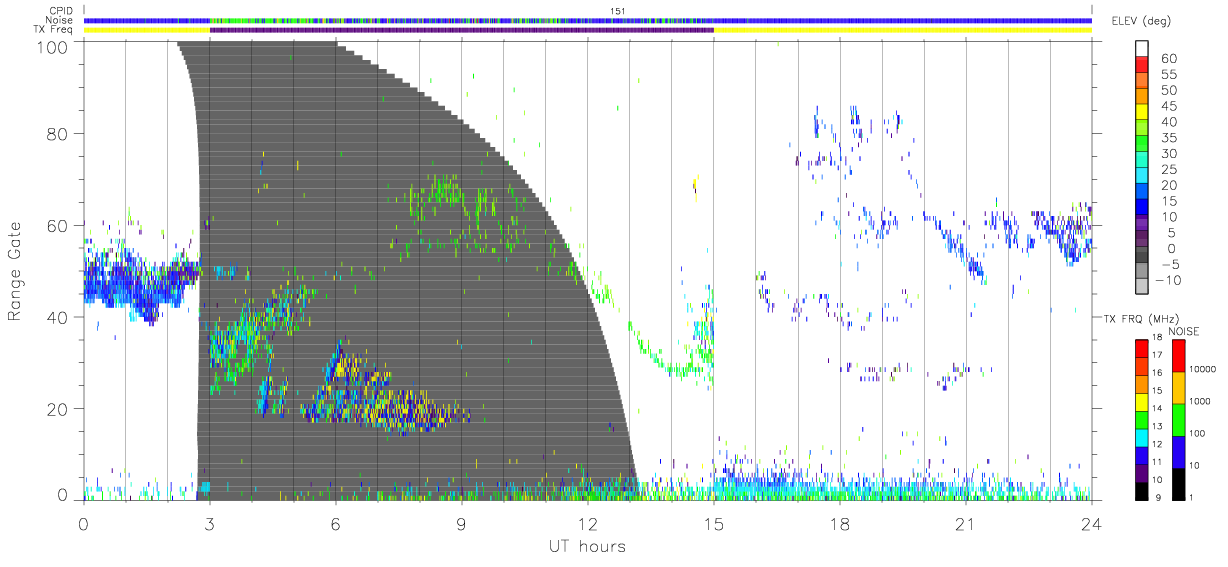Click the 10000 label on NOISE colorbar

(x=1204, y=370)
